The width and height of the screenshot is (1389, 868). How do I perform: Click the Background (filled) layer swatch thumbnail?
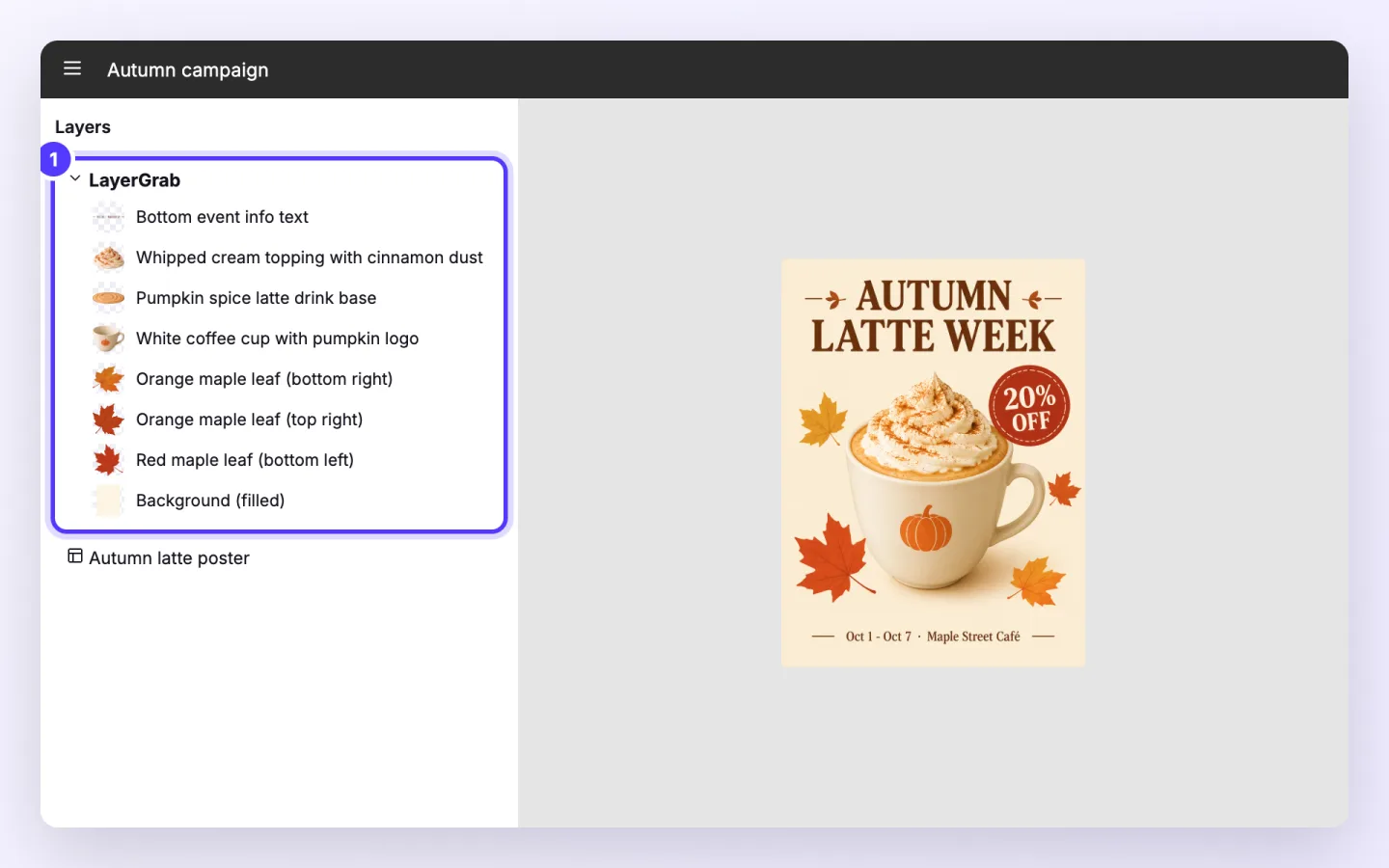click(x=108, y=501)
